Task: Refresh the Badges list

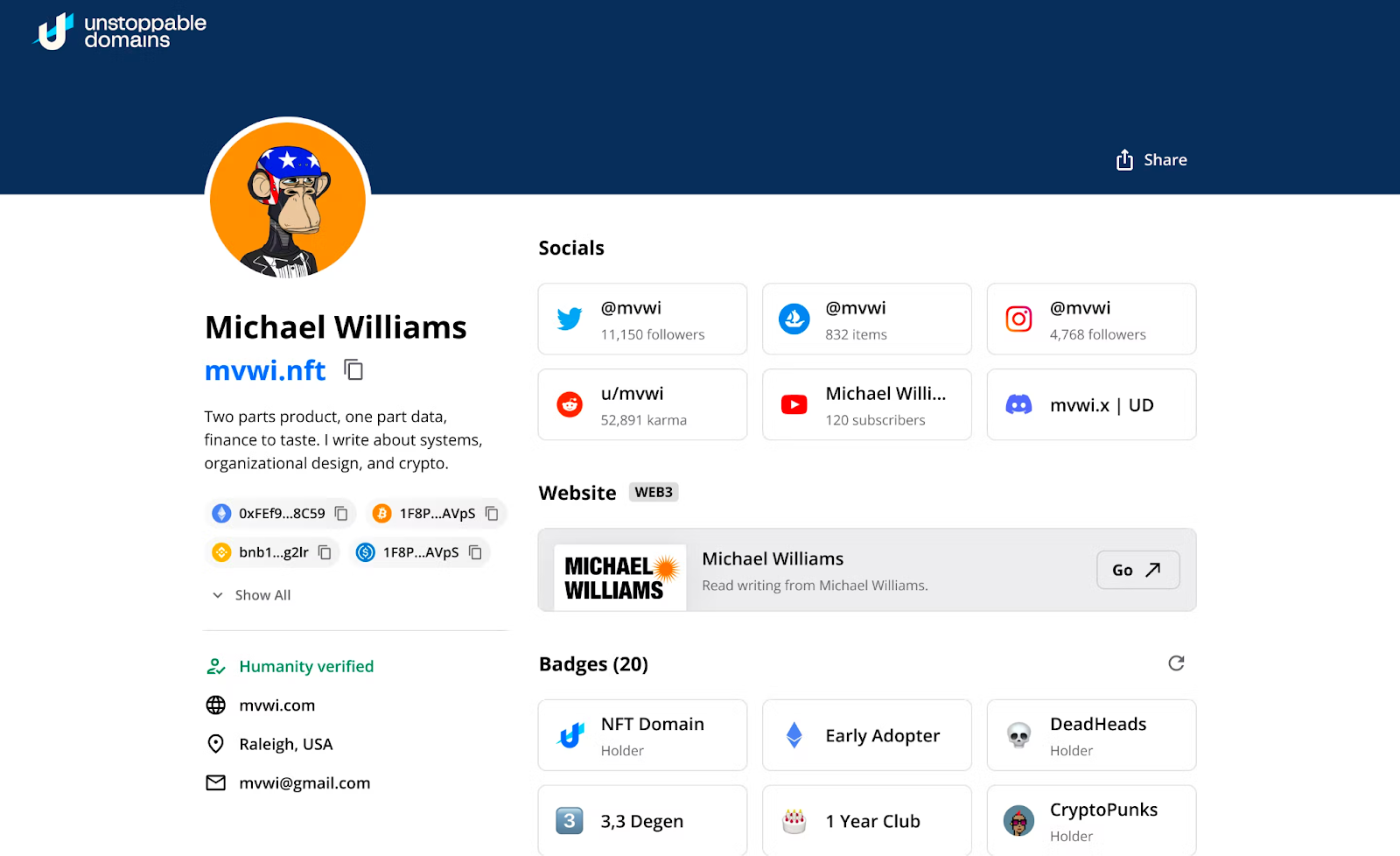Action: pos(1176,663)
